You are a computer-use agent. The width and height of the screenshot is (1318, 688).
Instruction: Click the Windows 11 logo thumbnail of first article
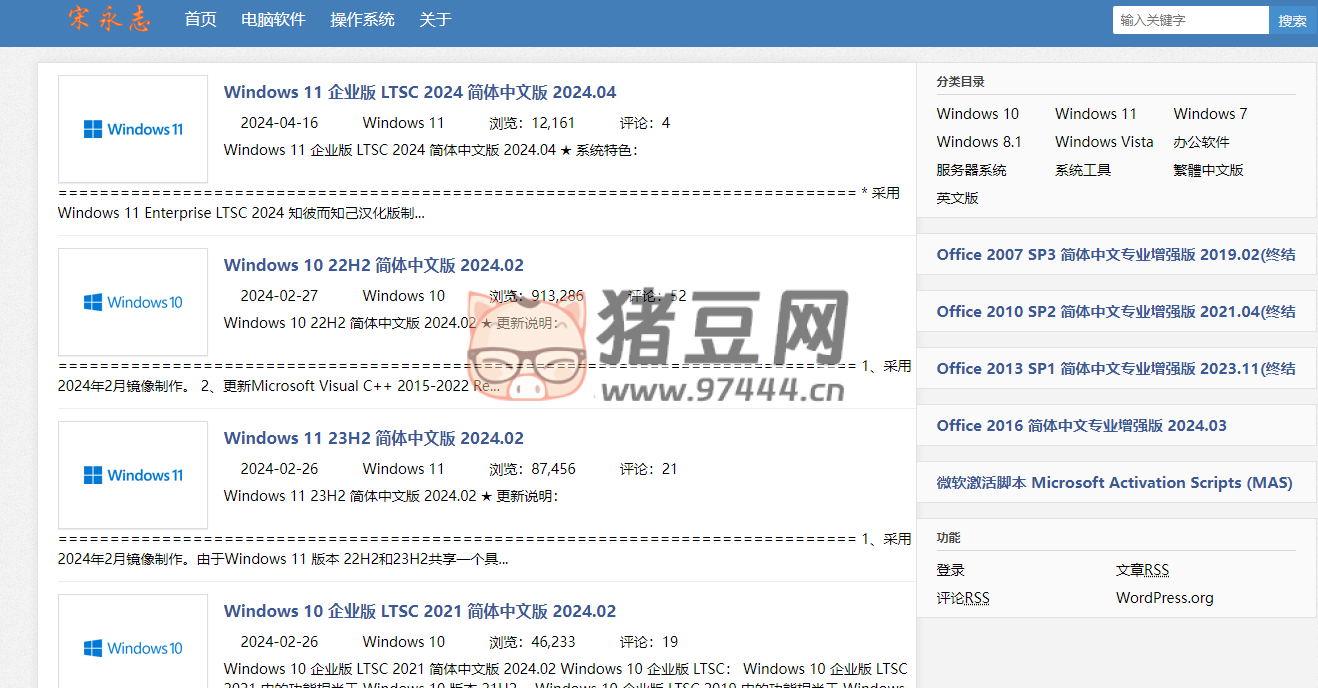[132, 128]
